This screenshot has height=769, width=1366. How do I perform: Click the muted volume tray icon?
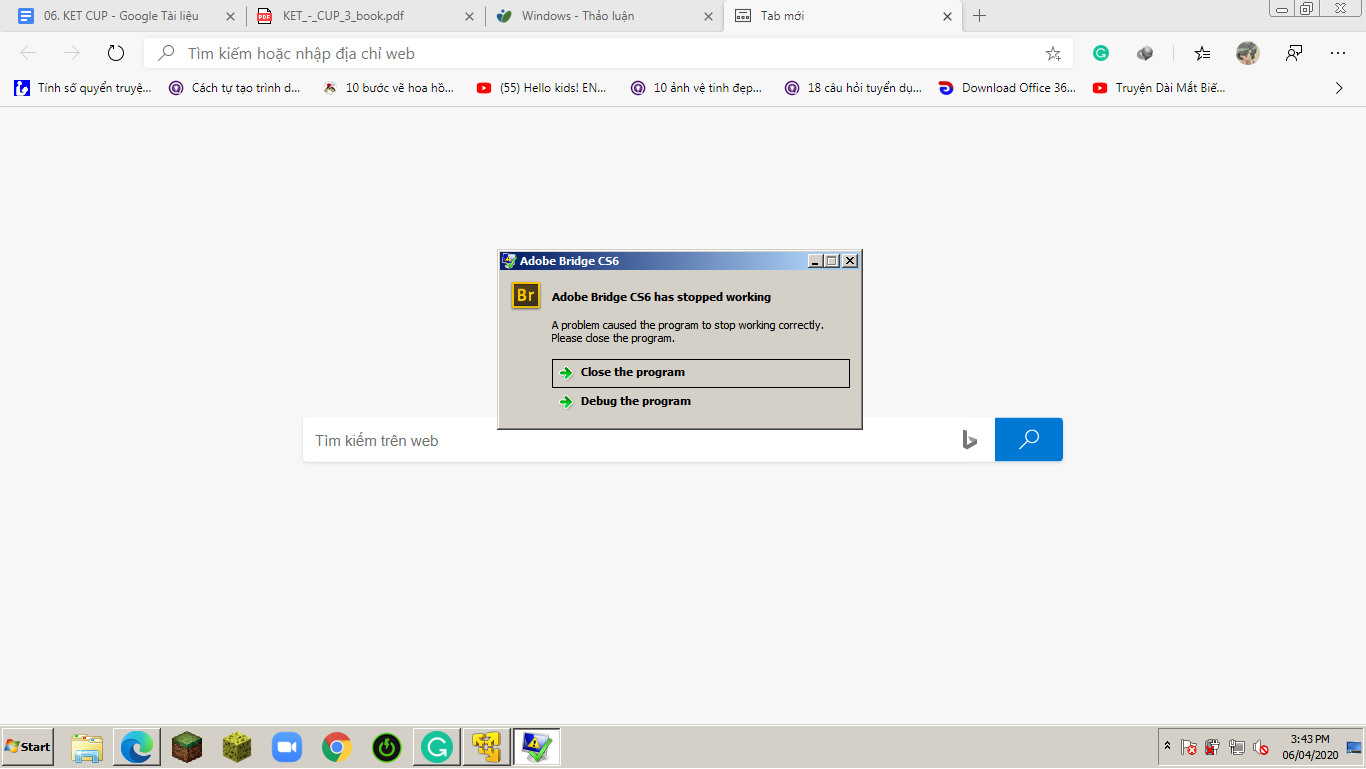click(1261, 747)
